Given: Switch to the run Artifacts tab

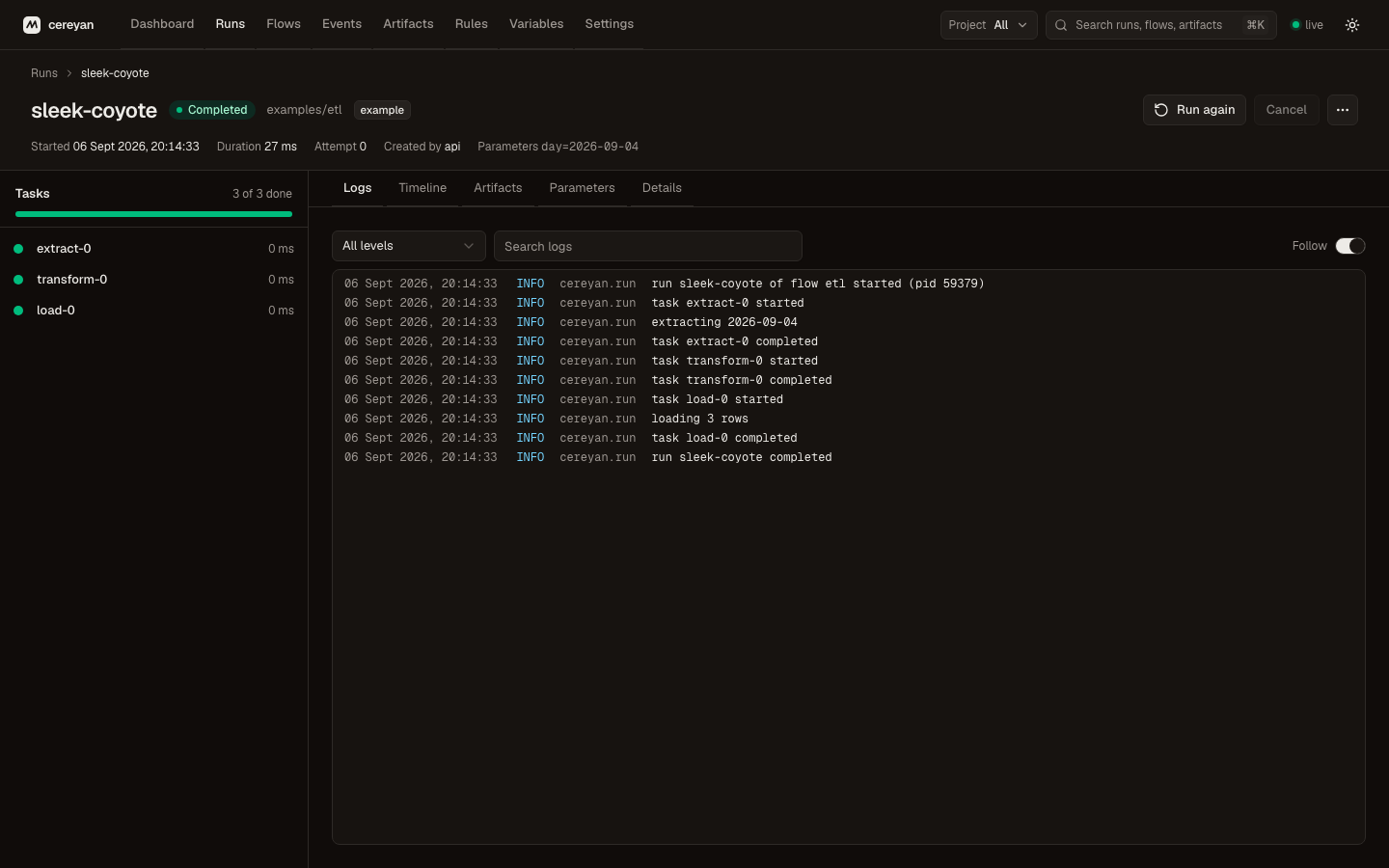Looking at the screenshot, I should 498,188.
